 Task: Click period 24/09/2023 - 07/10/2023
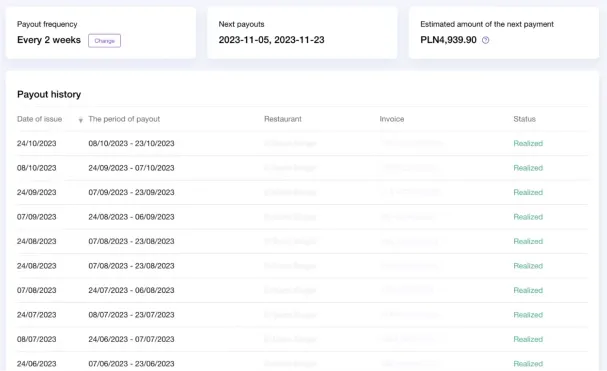point(131,168)
